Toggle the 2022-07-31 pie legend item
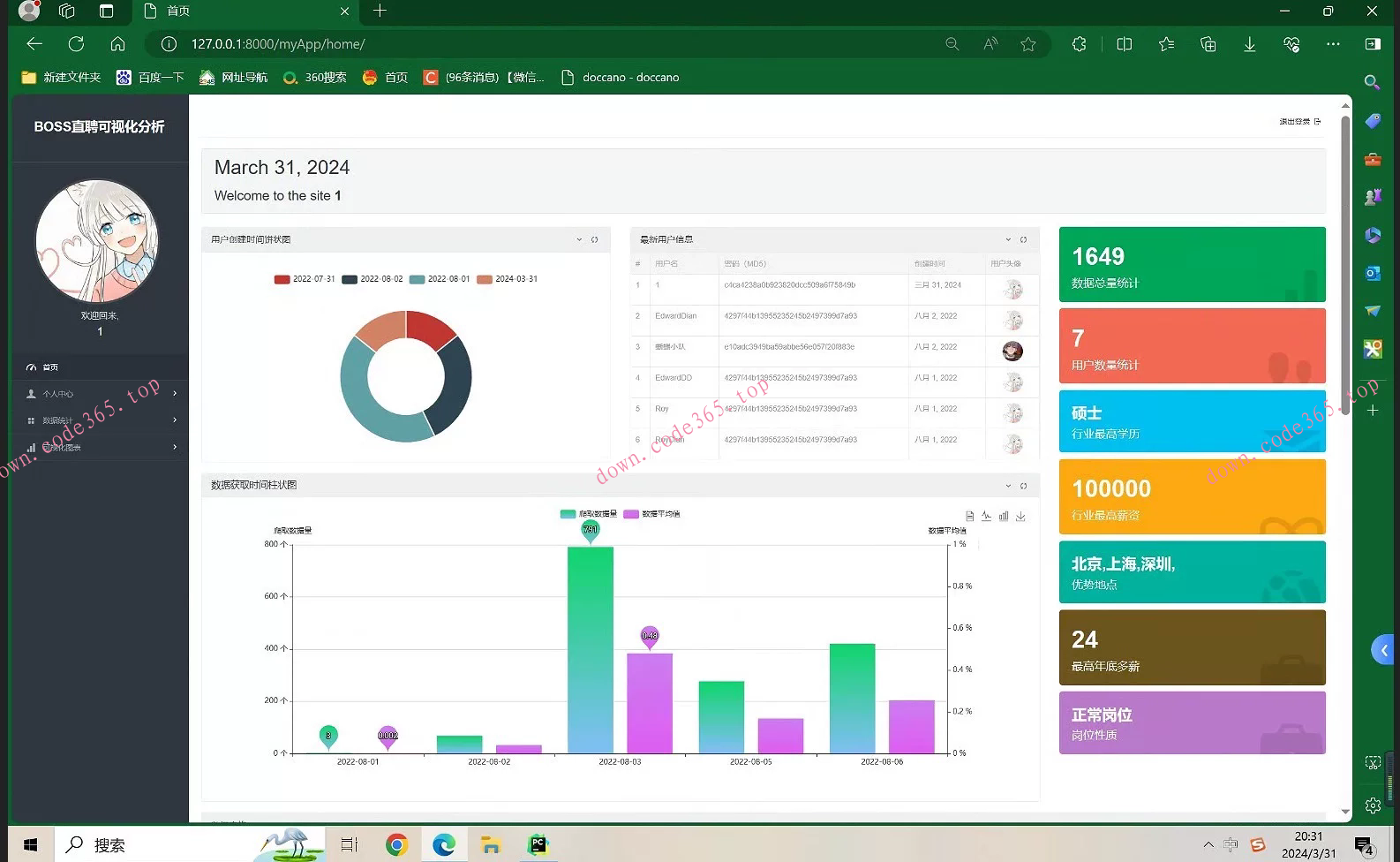Image resolution: width=1400 pixels, height=862 pixels. 305,279
